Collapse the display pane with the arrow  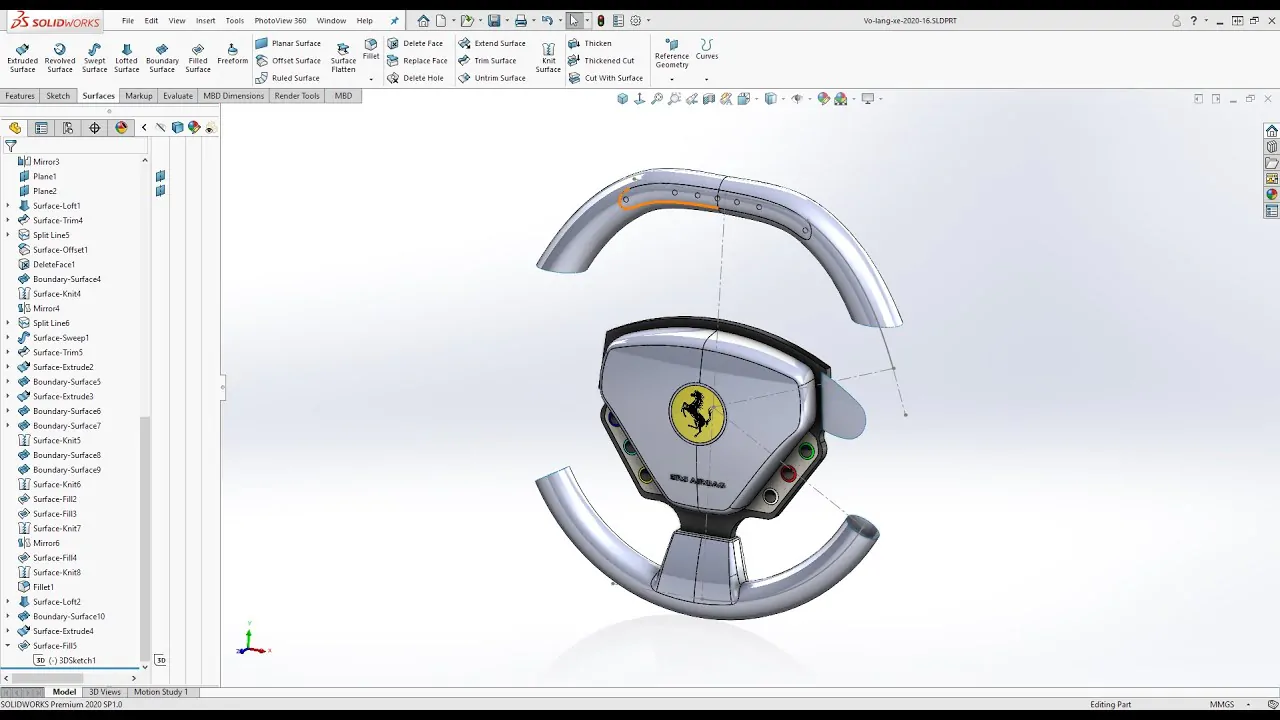144,128
